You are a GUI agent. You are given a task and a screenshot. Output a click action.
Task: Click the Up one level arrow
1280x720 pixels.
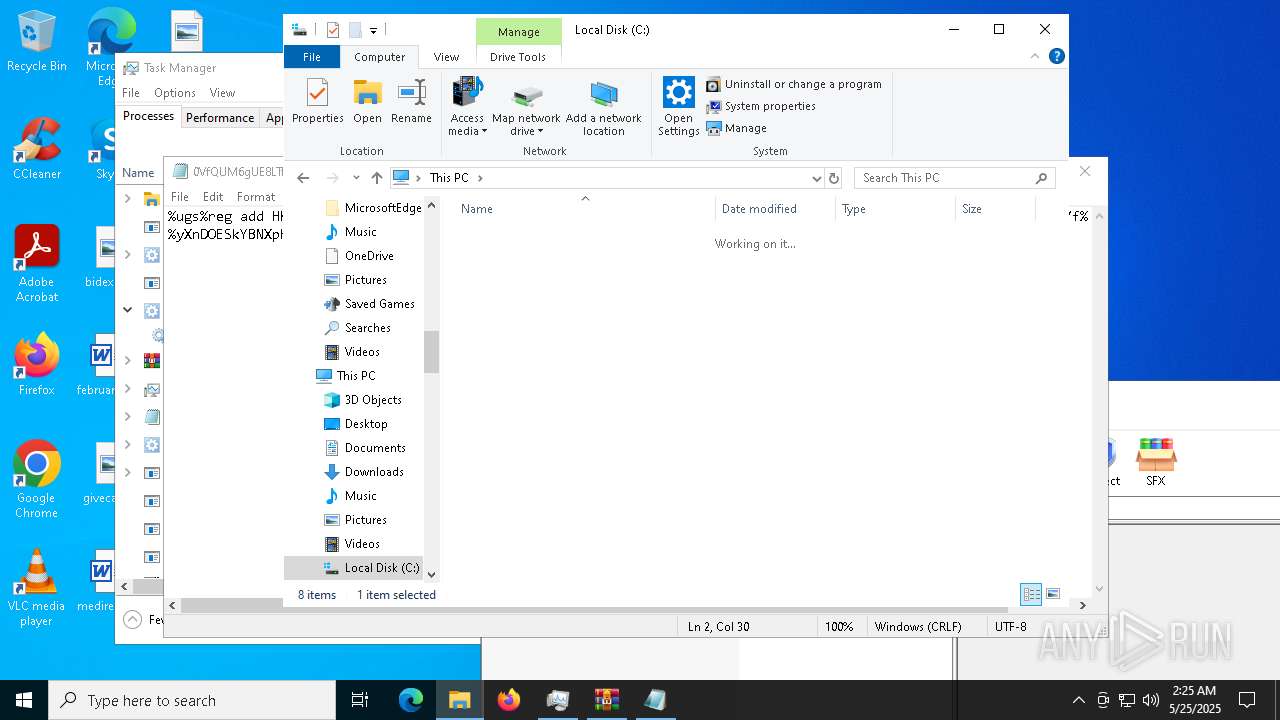[x=376, y=178]
